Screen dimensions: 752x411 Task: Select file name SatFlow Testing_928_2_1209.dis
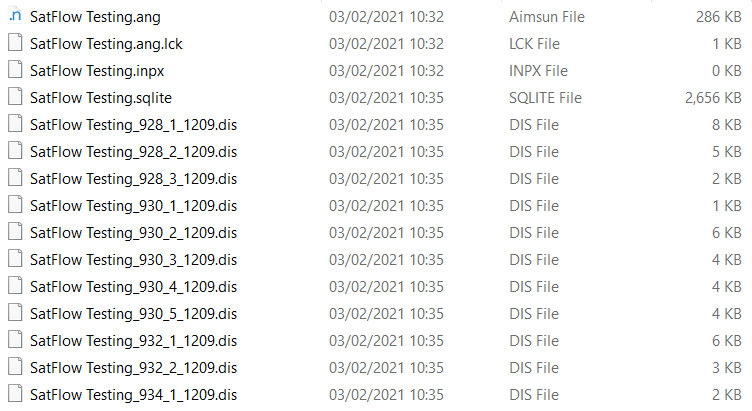[x=133, y=152]
